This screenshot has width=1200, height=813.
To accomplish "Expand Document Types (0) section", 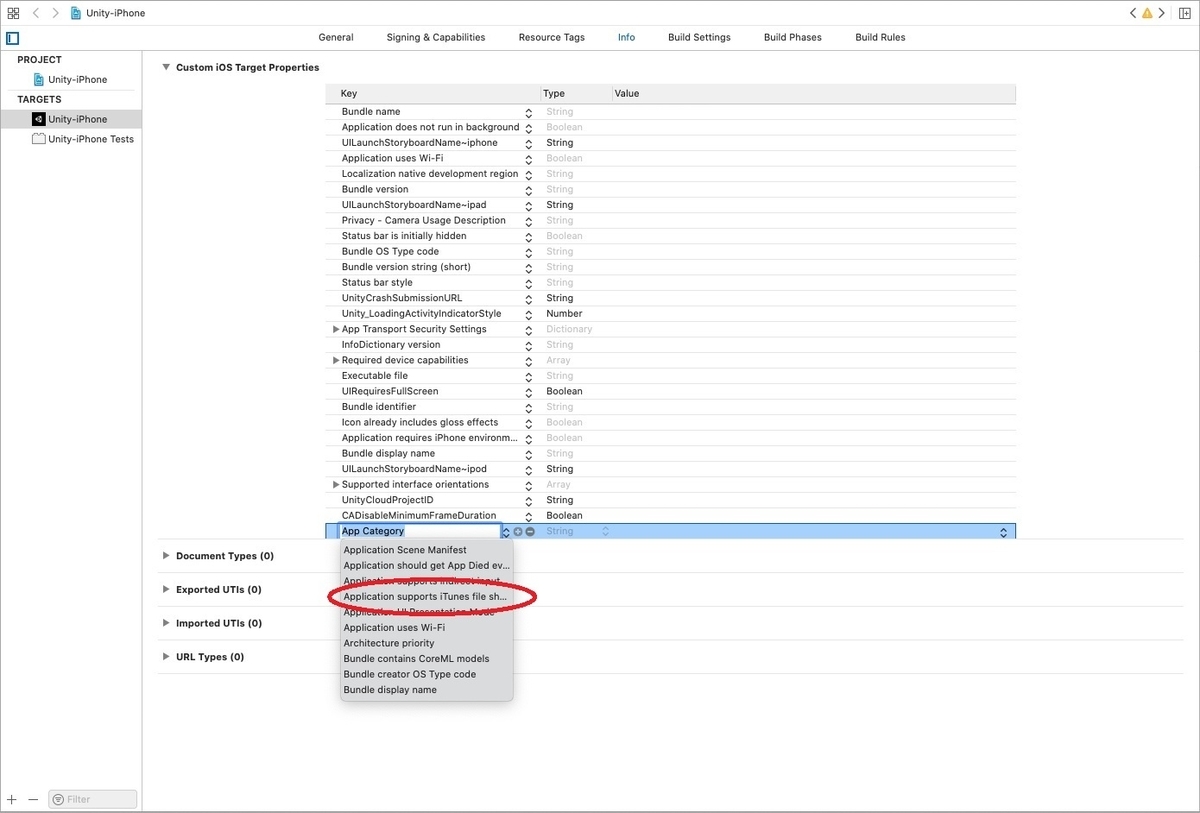I will coord(166,556).
